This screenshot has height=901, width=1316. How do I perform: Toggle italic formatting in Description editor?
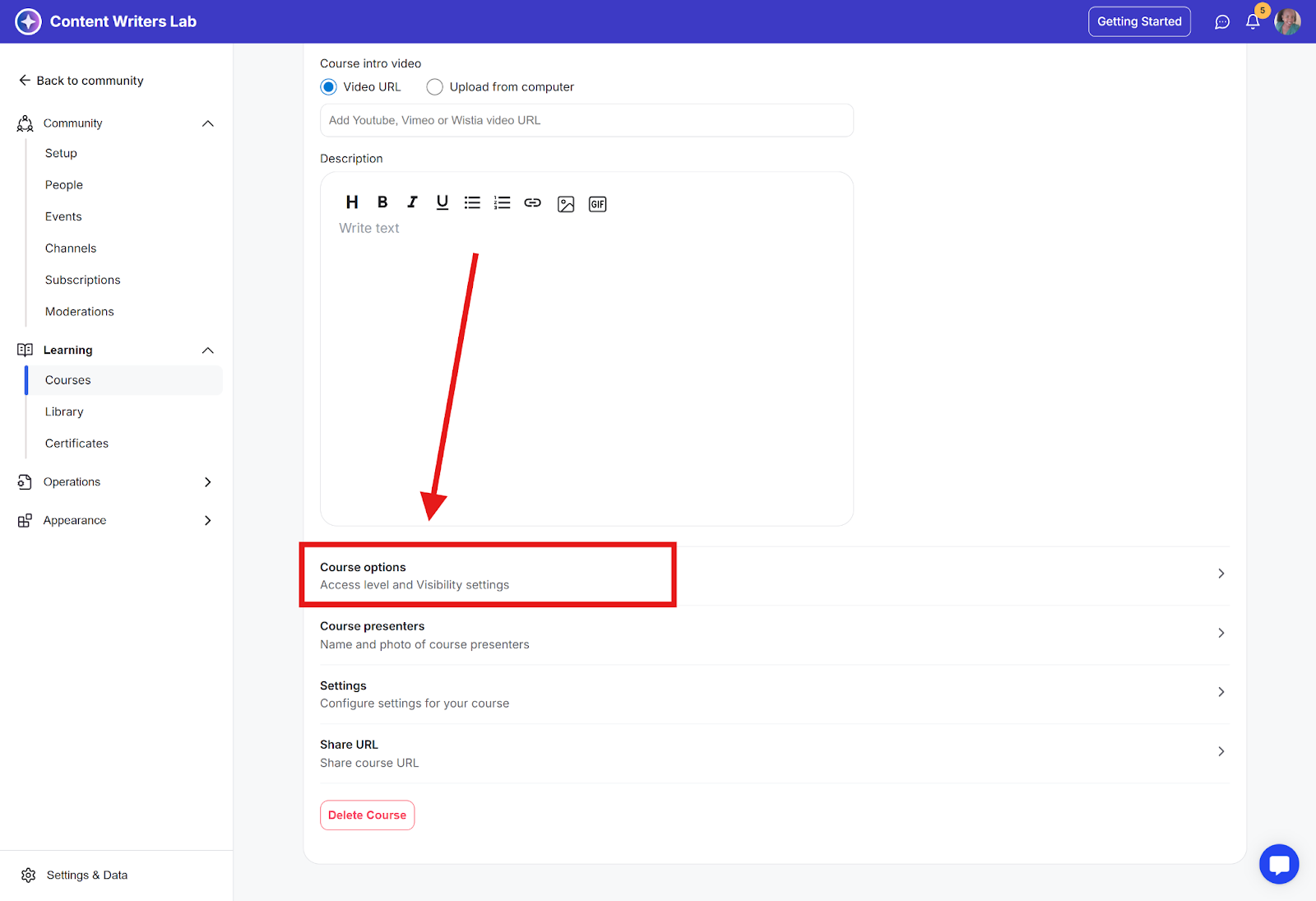pos(412,202)
